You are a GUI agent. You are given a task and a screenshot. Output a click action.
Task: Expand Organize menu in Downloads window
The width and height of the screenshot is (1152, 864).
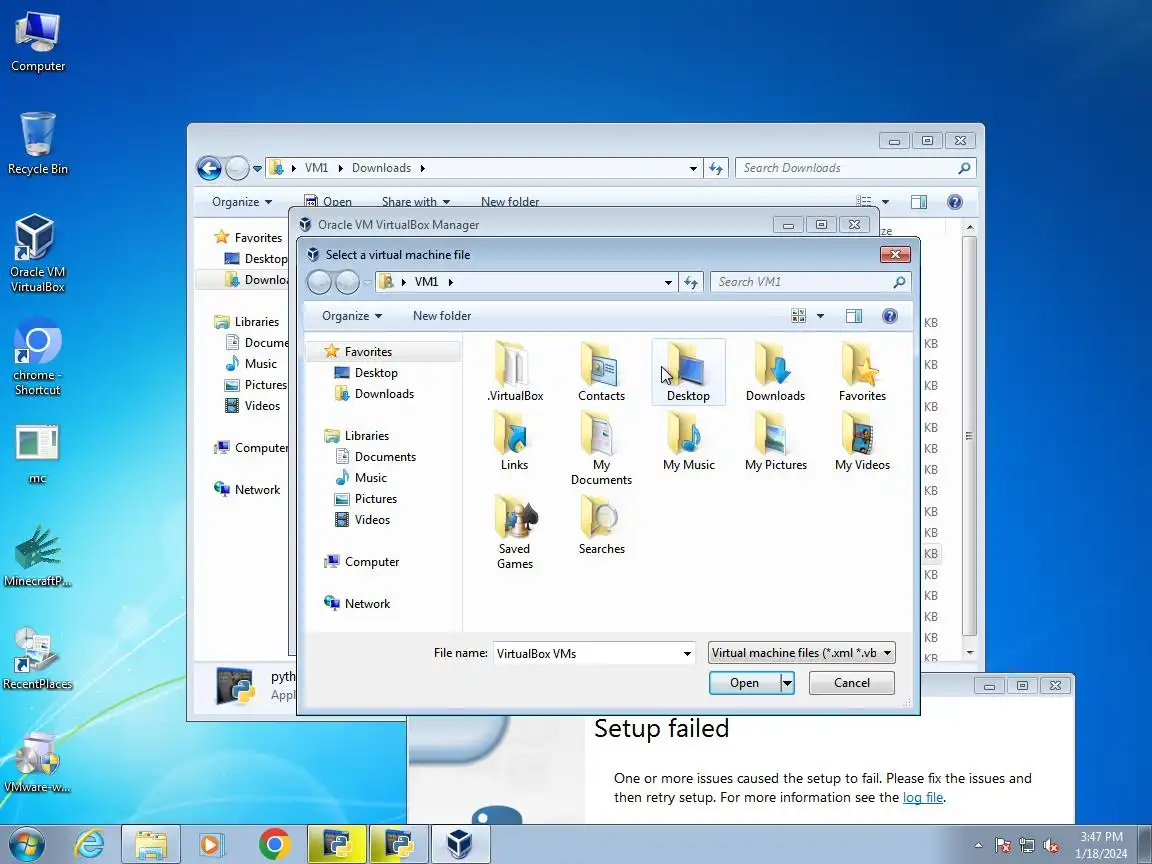point(242,202)
